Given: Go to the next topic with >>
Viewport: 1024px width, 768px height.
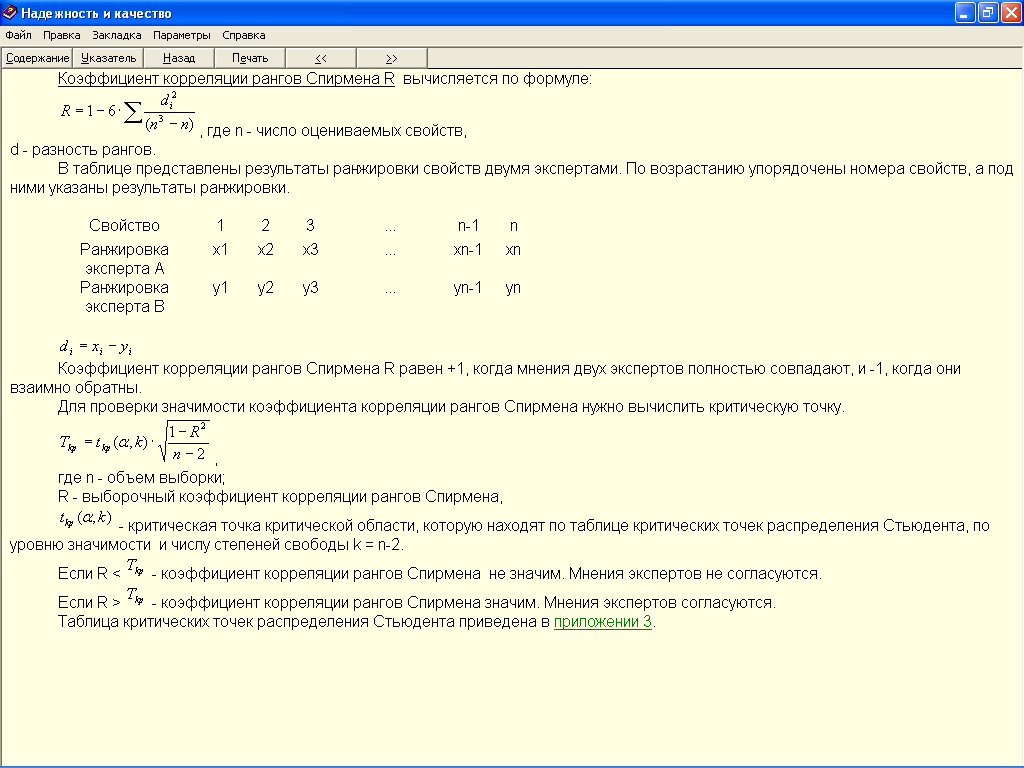Looking at the screenshot, I should pos(392,58).
